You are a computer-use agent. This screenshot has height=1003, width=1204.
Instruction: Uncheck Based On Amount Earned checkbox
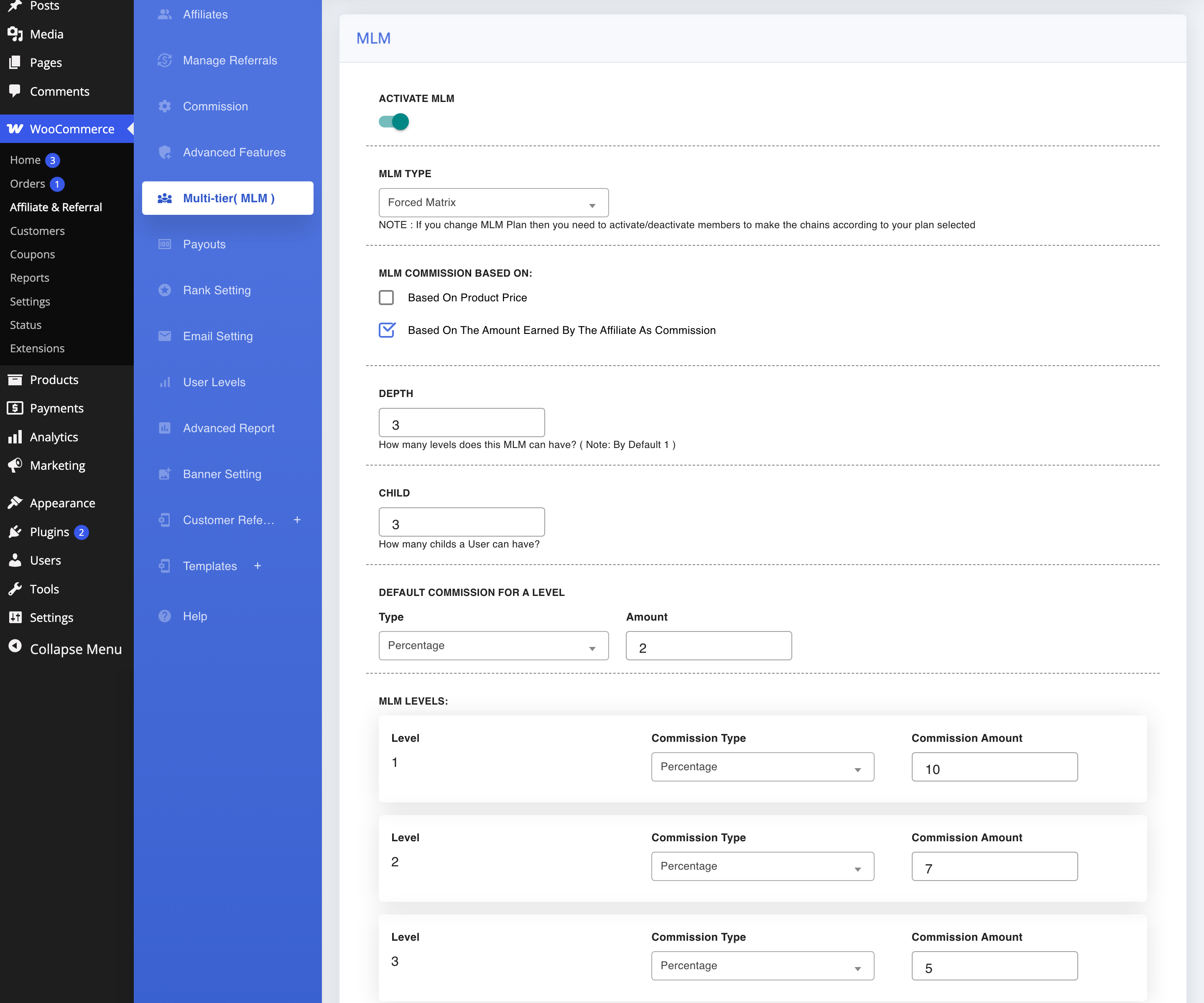pyautogui.click(x=387, y=330)
